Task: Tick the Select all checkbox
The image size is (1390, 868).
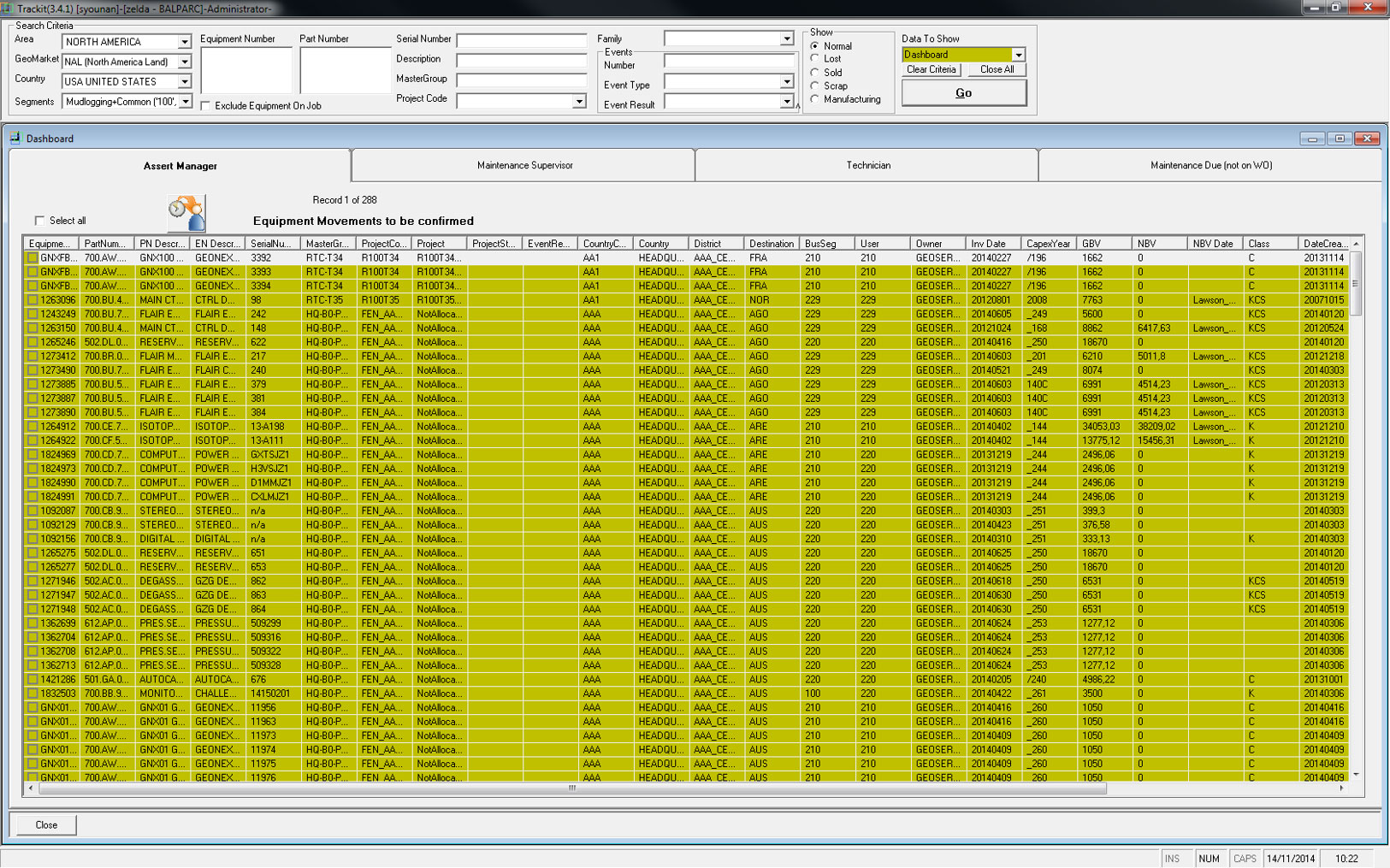Action: (x=39, y=221)
